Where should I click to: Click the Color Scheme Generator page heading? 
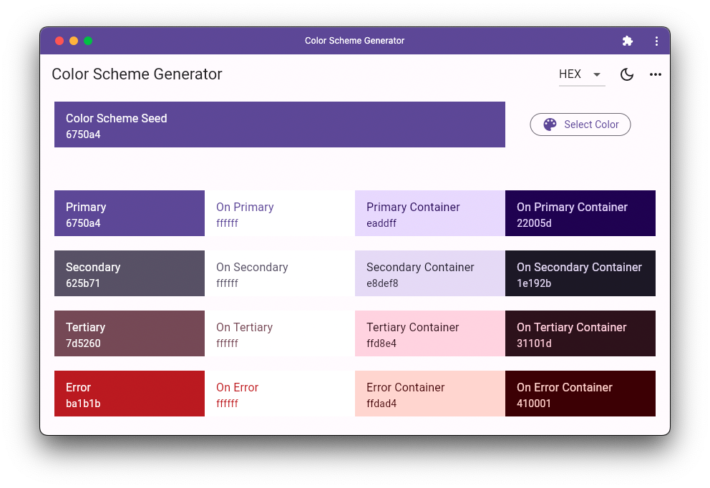tap(137, 74)
